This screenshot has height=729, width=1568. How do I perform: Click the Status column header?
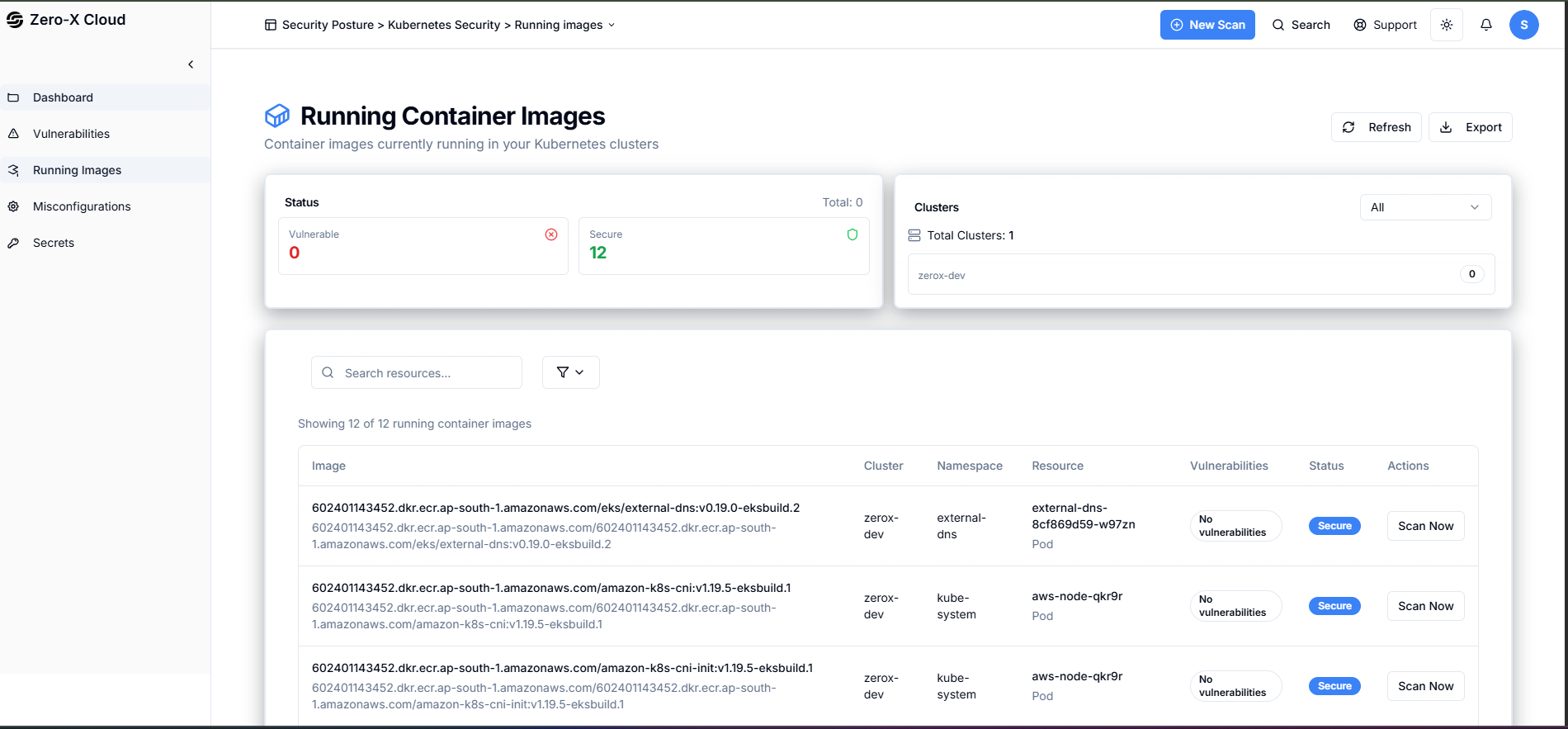pyautogui.click(x=1326, y=466)
